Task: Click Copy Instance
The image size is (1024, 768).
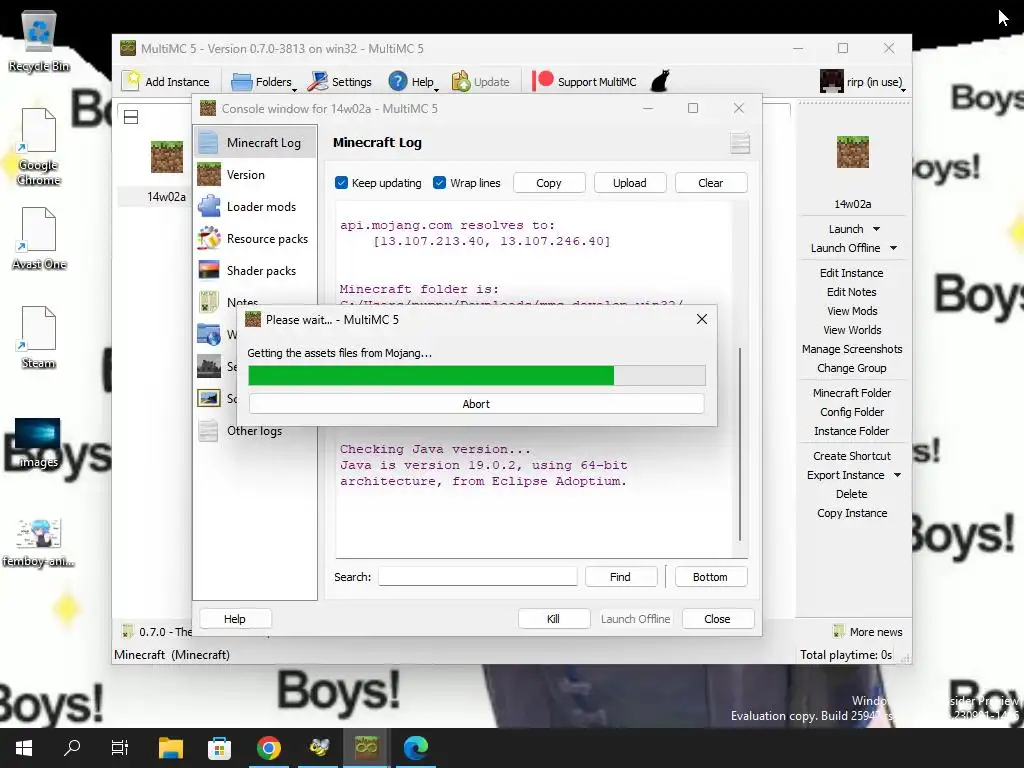Action: pos(852,513)
